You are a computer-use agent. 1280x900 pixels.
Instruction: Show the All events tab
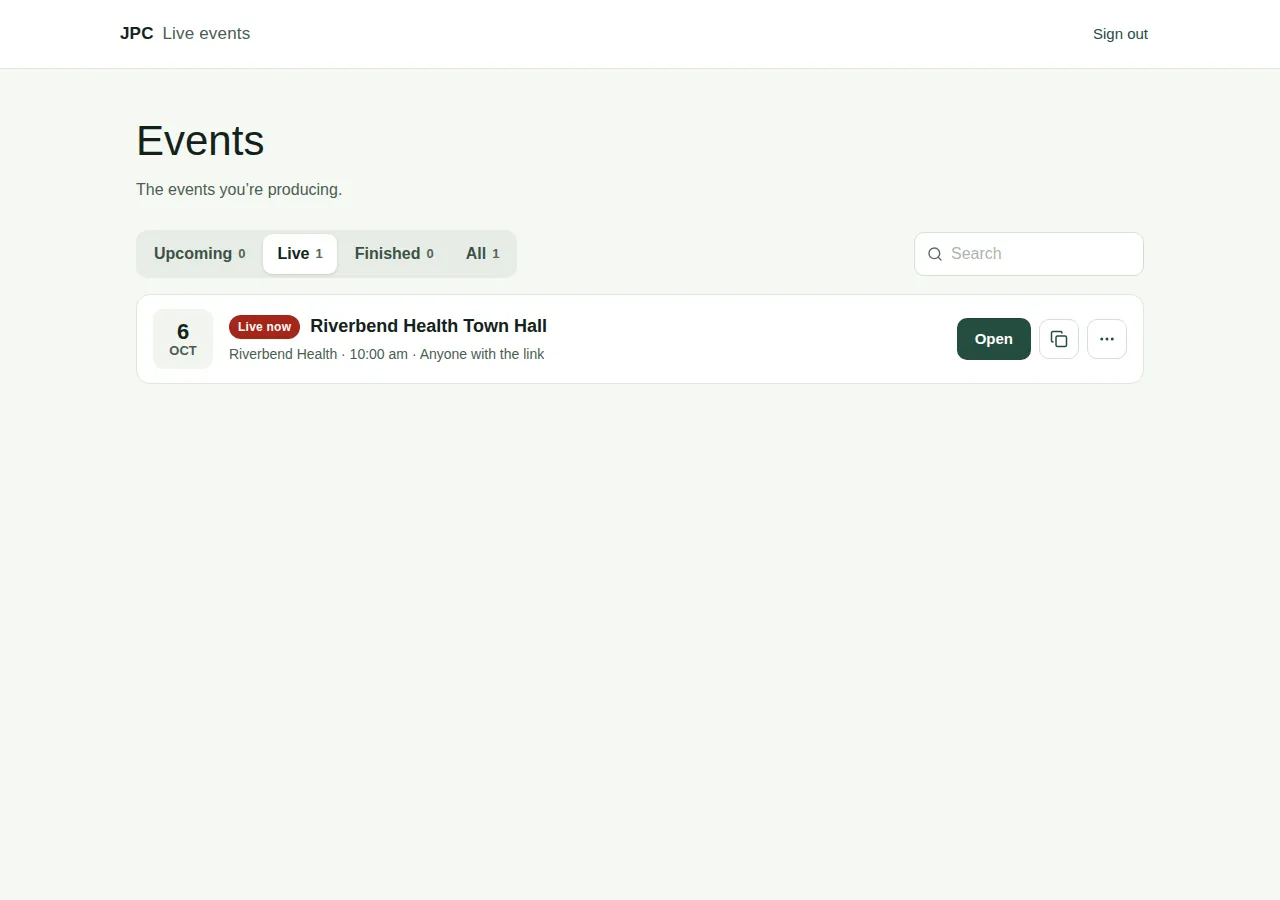482,254
